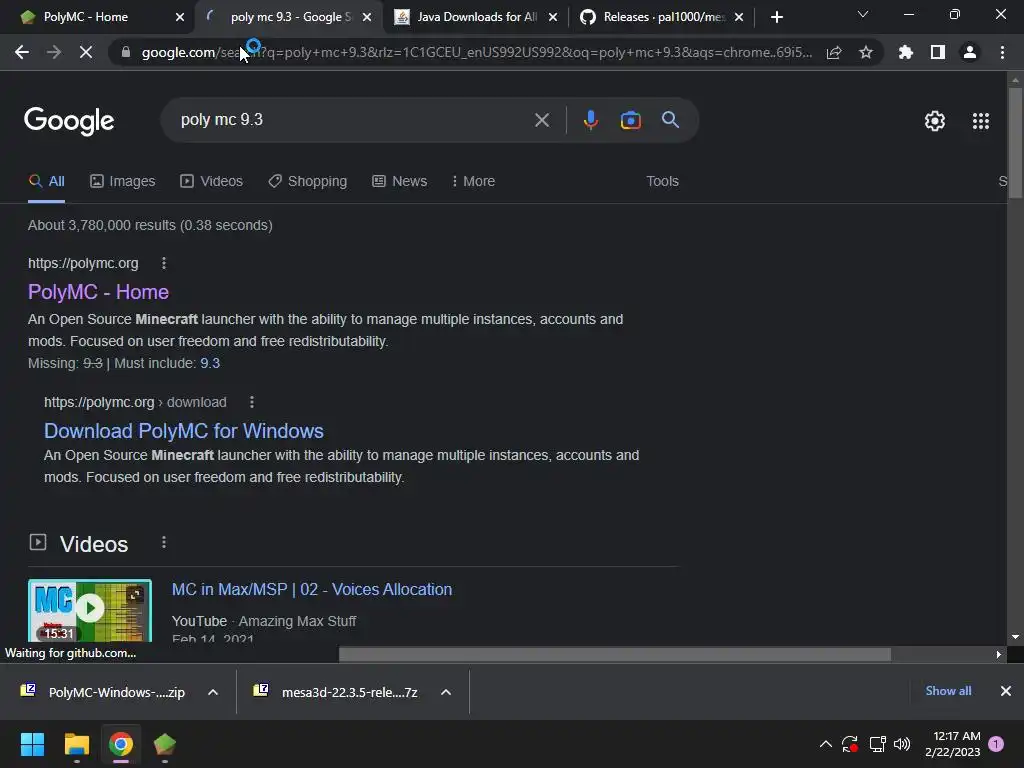The height and width of the screenshot is (768, 1024).
Task: Select the Shopping search filter
Action: (308, 181)
